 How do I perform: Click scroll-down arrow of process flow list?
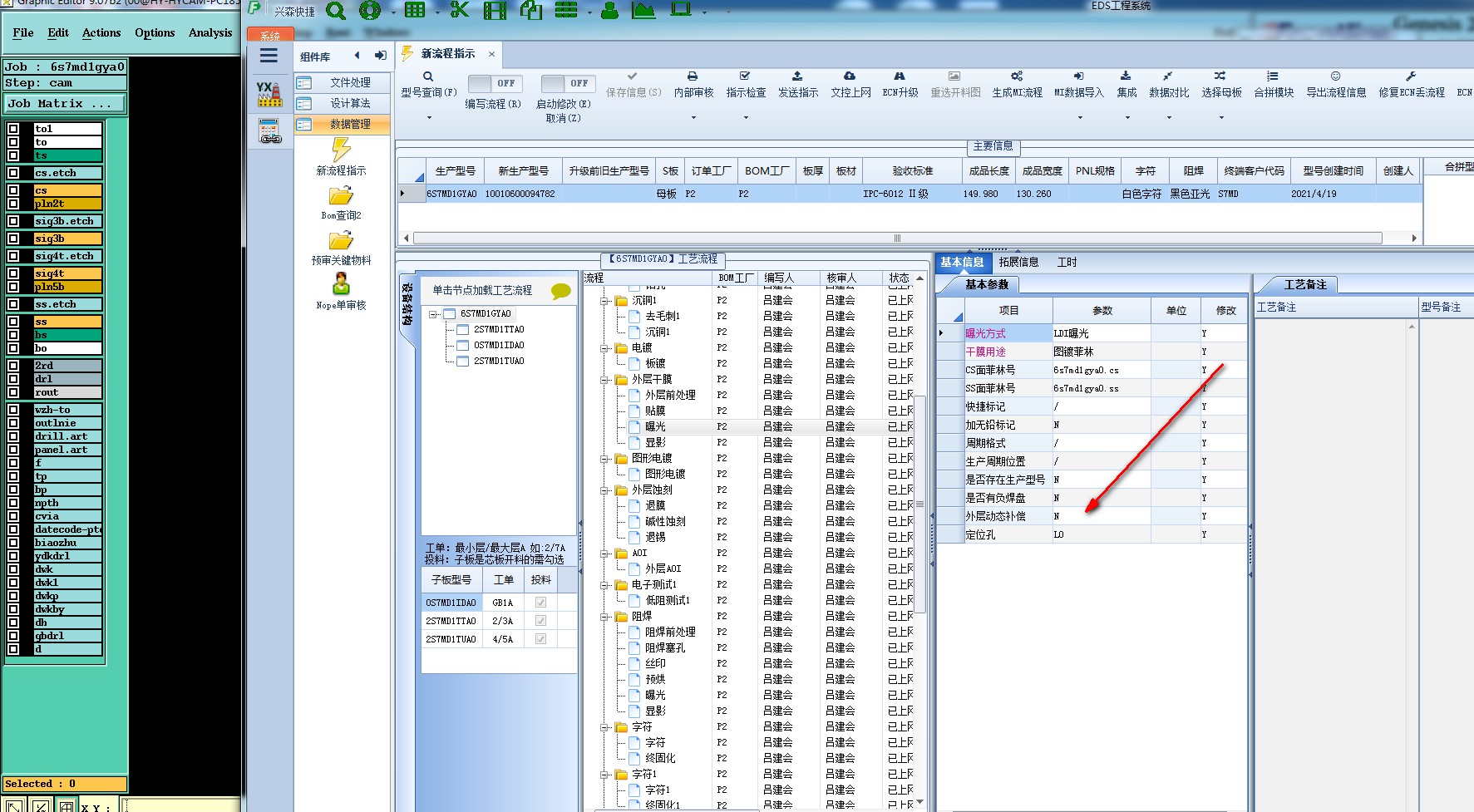(919, 802)
